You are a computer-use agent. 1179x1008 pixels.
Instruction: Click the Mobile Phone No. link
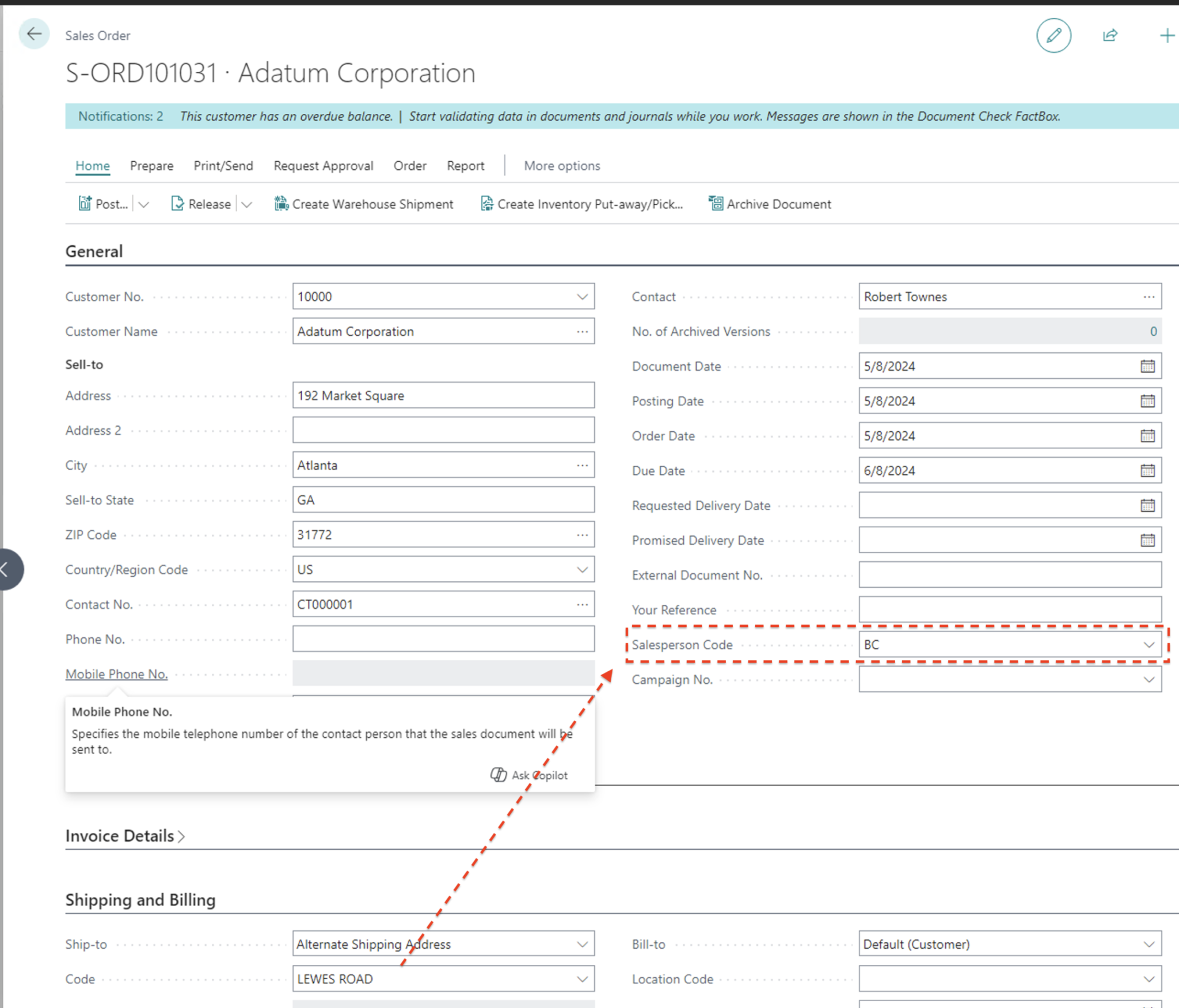116,674
